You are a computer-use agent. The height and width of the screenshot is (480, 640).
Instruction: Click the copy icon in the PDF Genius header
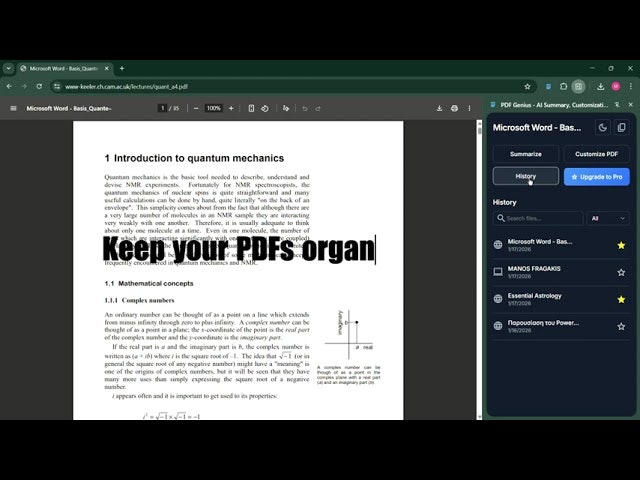[x=622, y=128]
